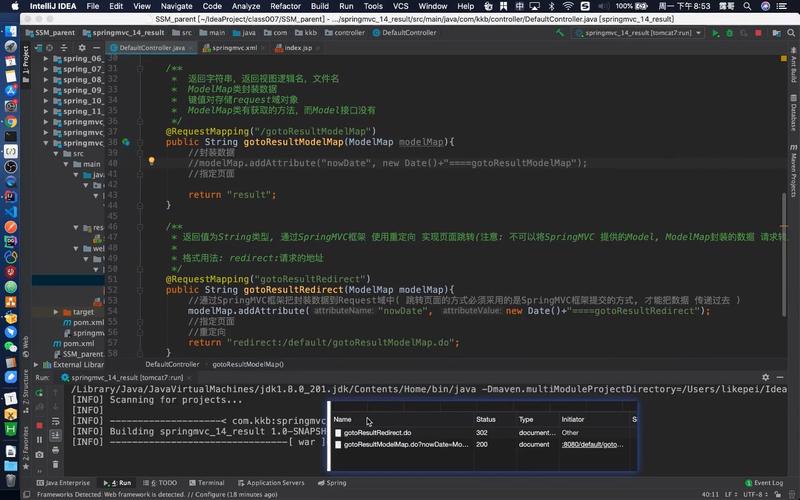This screenshot has width=800, height=500.
Task: Open Project Structure icon in top toolbar
Action: pos(776,33)
